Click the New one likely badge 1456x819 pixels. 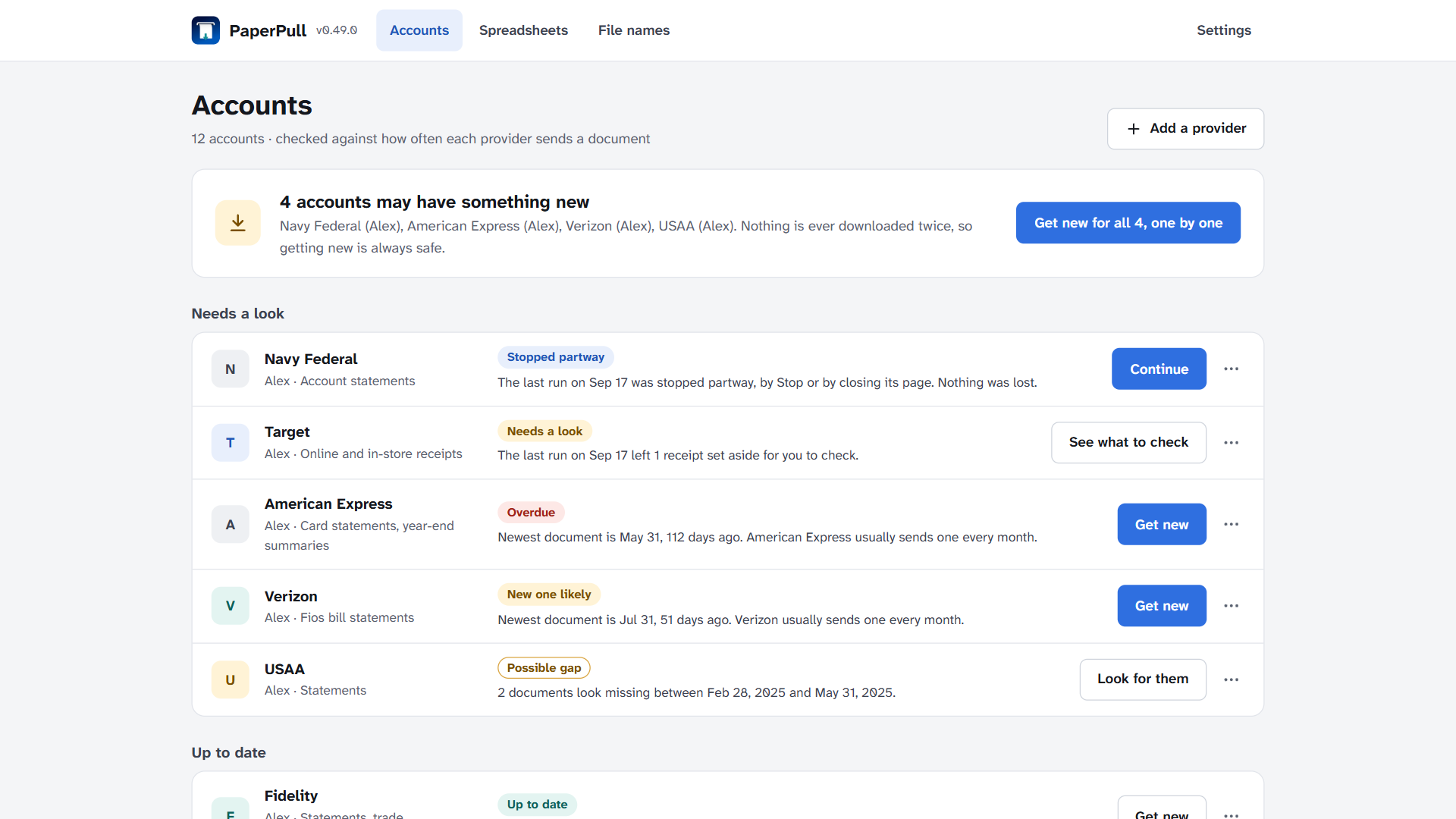coord(549,595)
